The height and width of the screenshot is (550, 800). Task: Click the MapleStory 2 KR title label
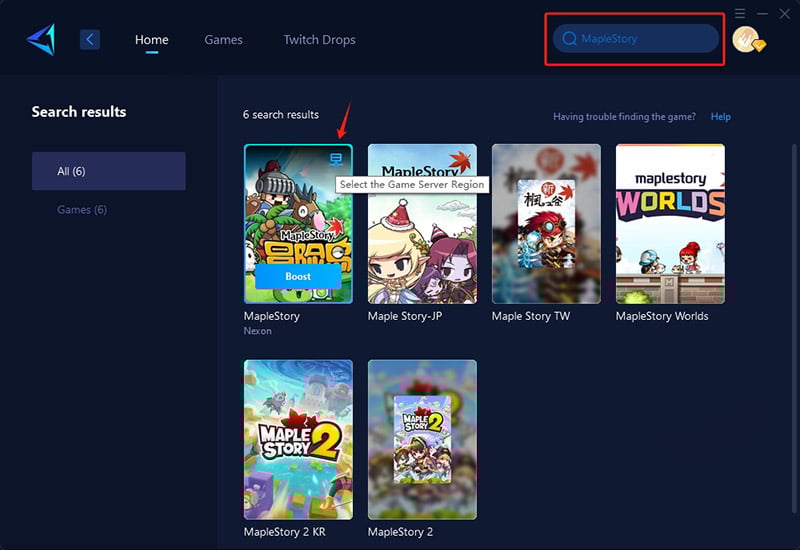(x=284, y=532)
